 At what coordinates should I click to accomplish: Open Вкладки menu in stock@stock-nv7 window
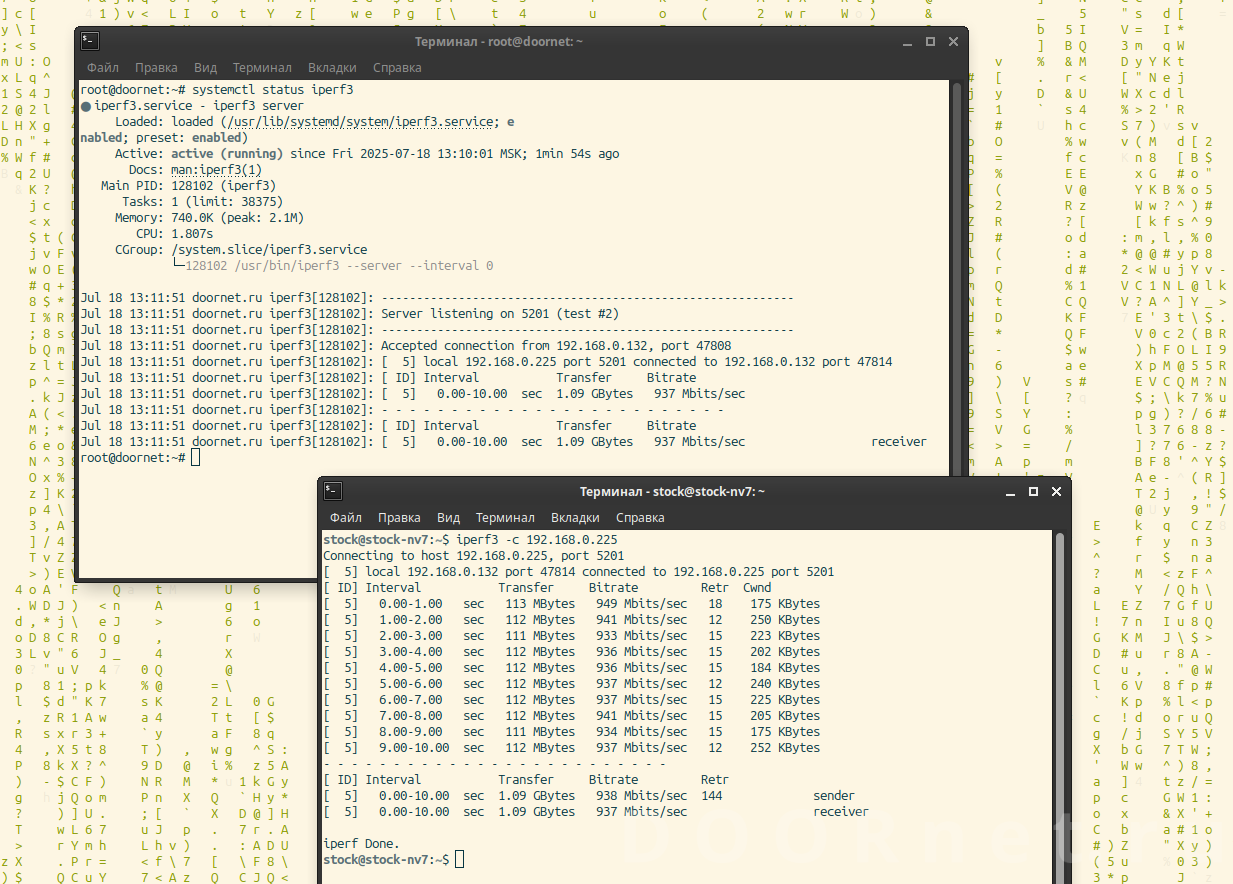click(x=575, y=518)
